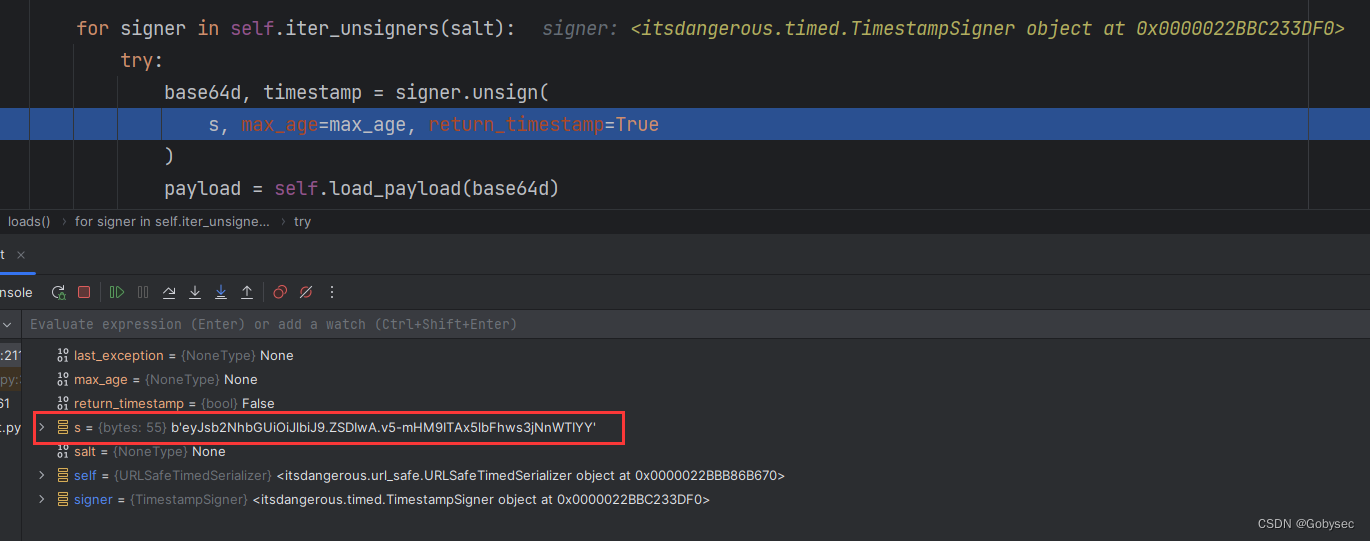Click 'base64d, timestamp = signer.unsign(' line

357,93
